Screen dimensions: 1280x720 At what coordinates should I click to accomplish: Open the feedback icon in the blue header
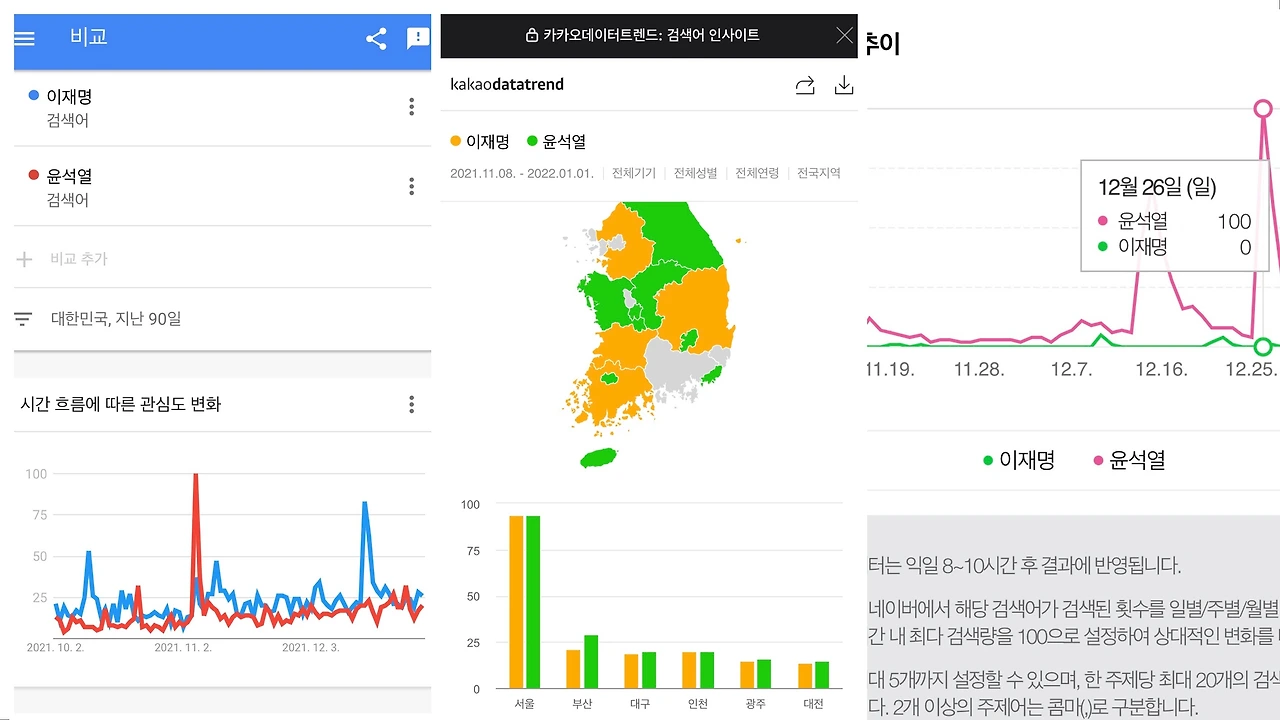pos(417,39)
